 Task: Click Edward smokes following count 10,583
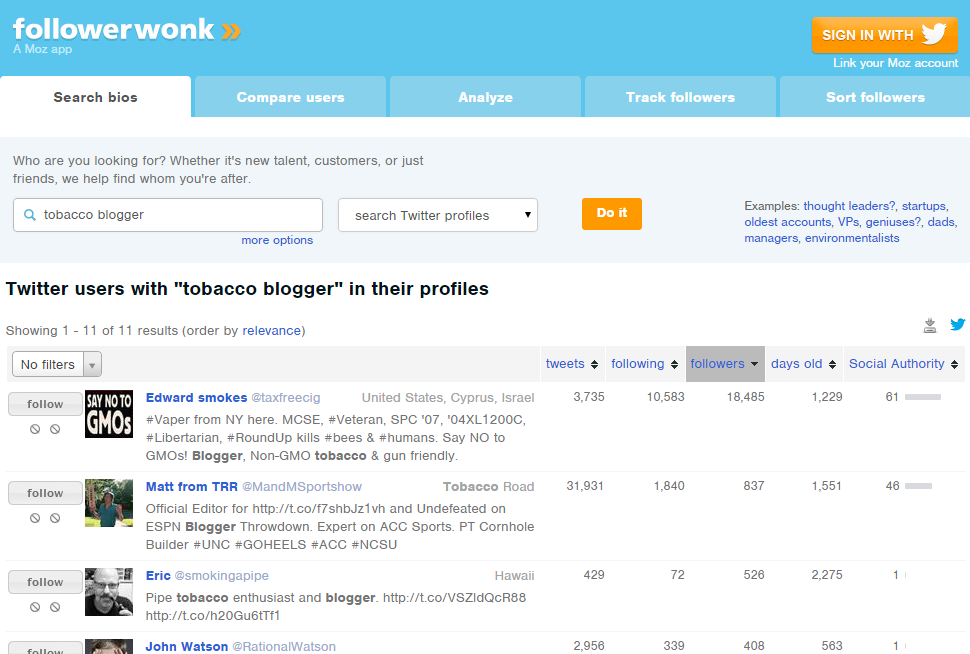(x=666, y=397)
